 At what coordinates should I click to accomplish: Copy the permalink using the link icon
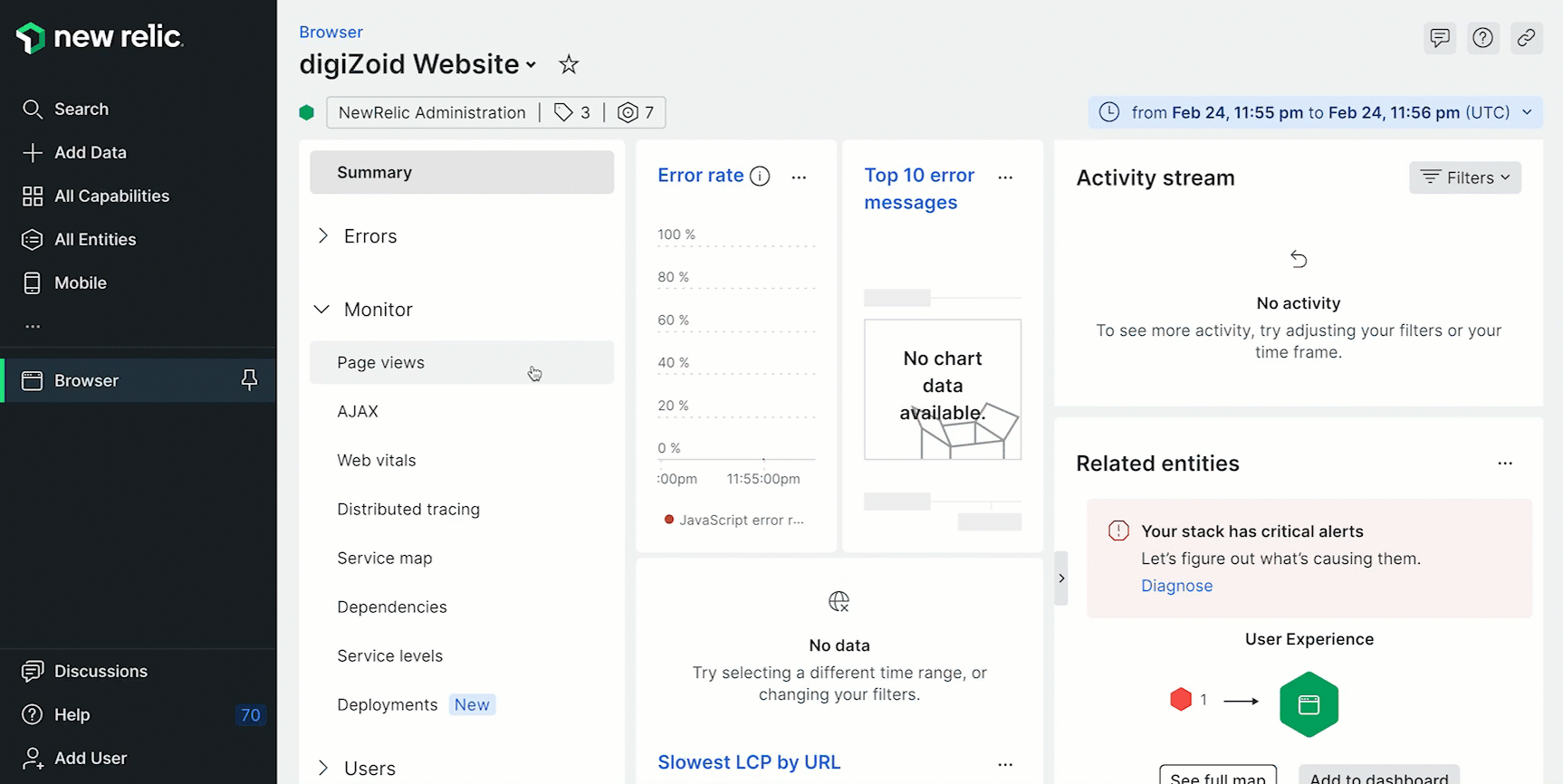(1526, 38)
